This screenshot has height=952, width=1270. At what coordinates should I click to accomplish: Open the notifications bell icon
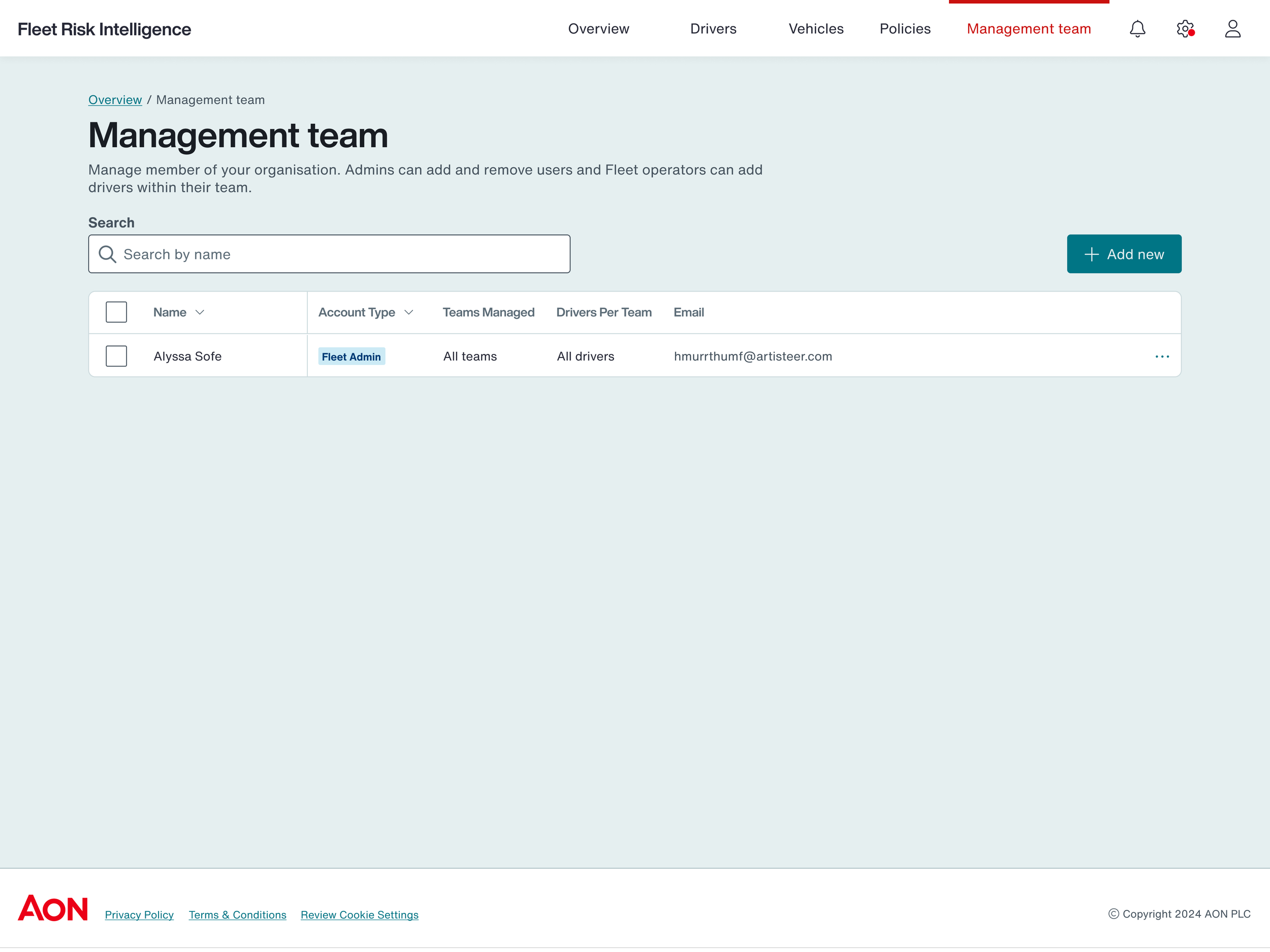pyautogui.click(x=1137, y=29)
